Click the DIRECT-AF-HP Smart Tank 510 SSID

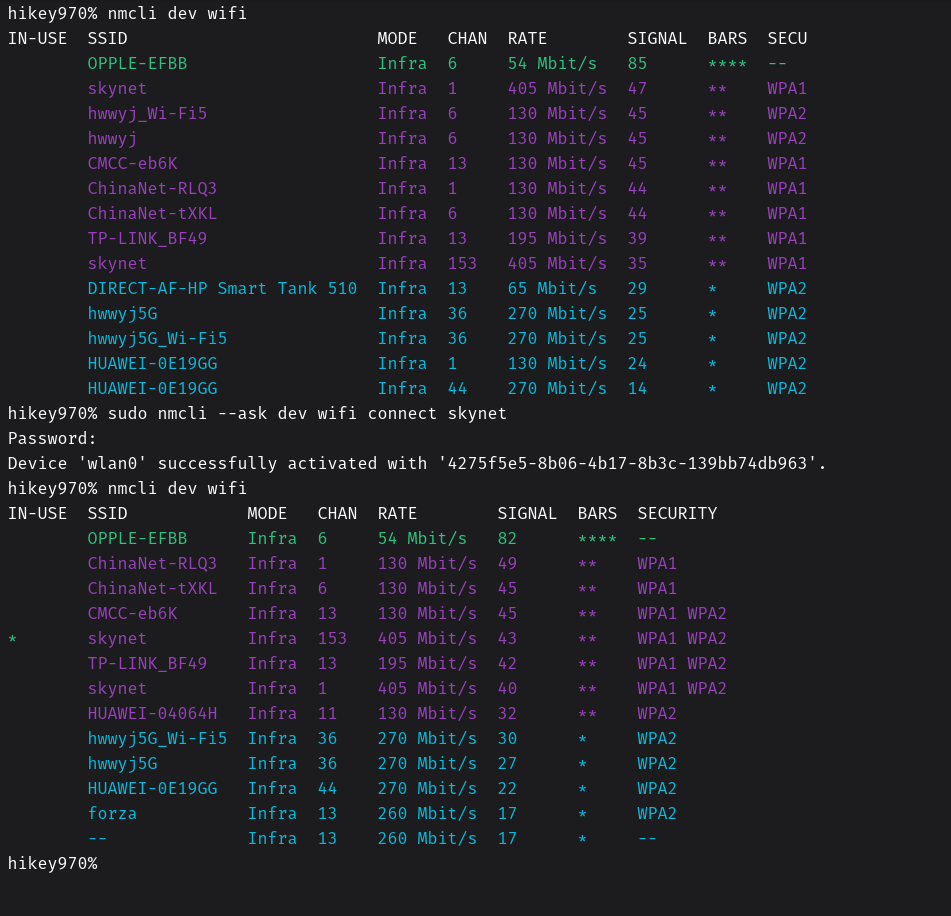point(222,288)
